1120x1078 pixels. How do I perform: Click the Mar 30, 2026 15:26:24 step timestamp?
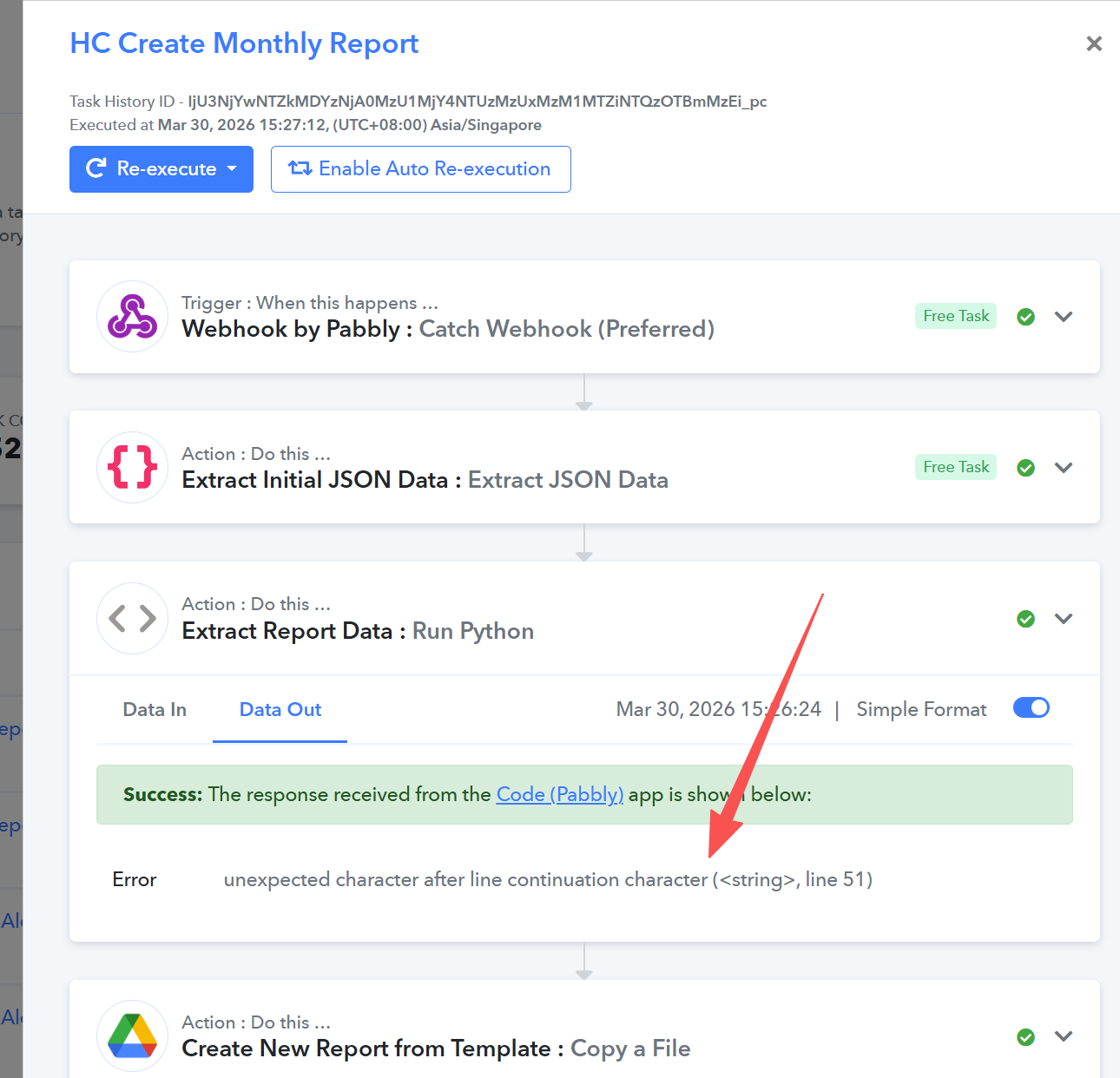click(719, 709)
